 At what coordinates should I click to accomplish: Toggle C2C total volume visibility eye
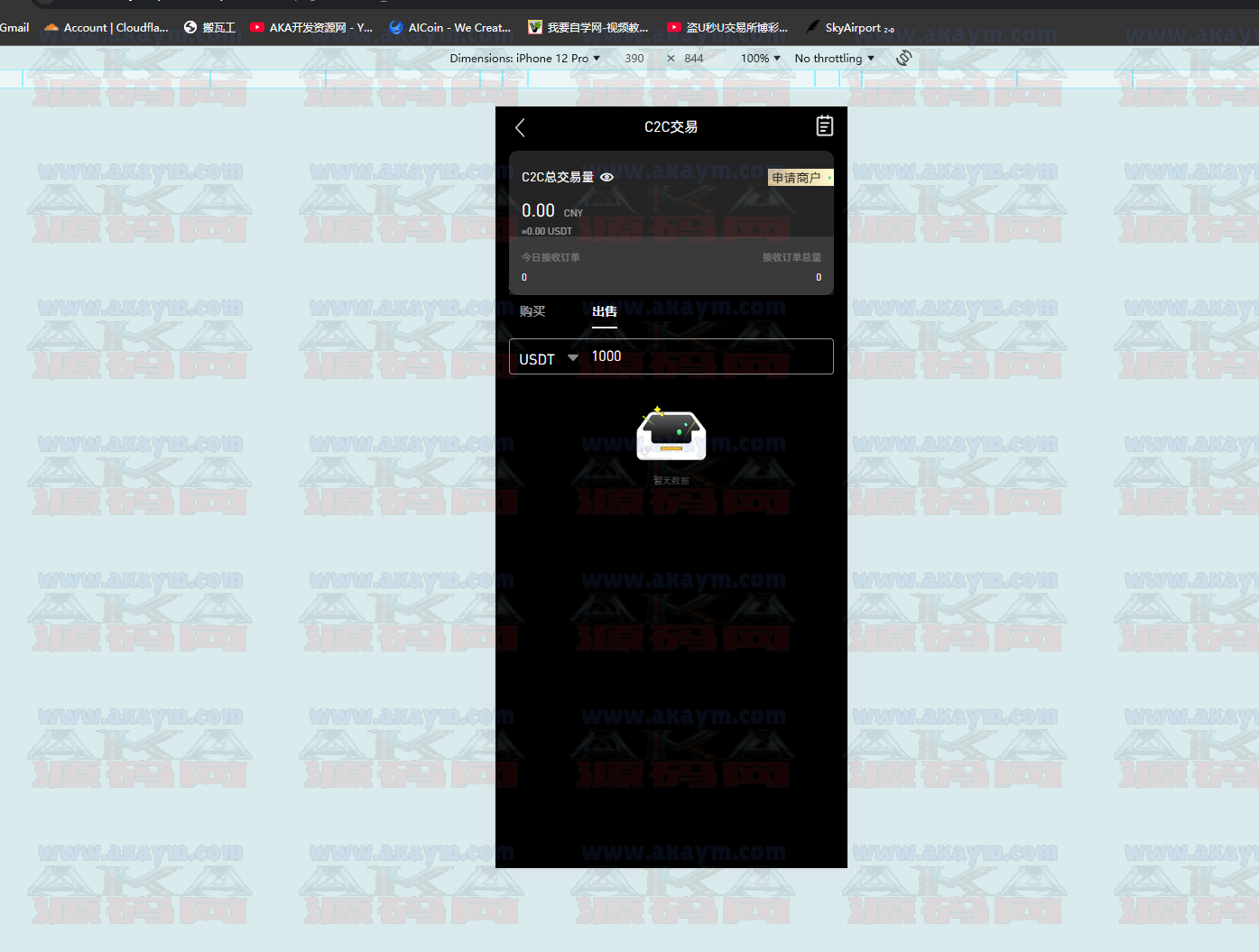(607, 178)
